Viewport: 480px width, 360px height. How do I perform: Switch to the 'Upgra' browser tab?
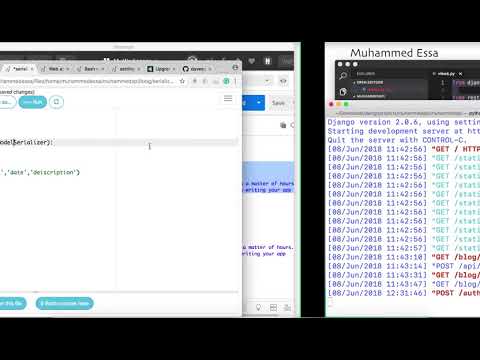pos(161,69)
